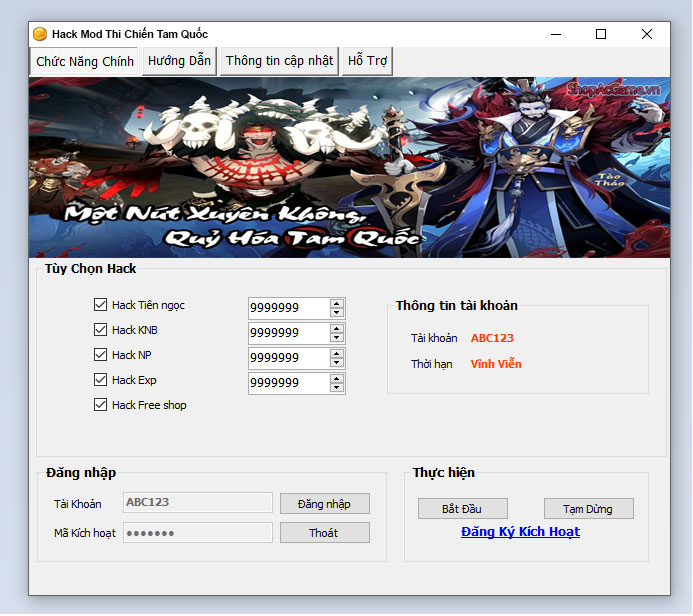Uncheck the Hack KNB checkbox
The image size is (693, 616).
[x=100, y=330]
